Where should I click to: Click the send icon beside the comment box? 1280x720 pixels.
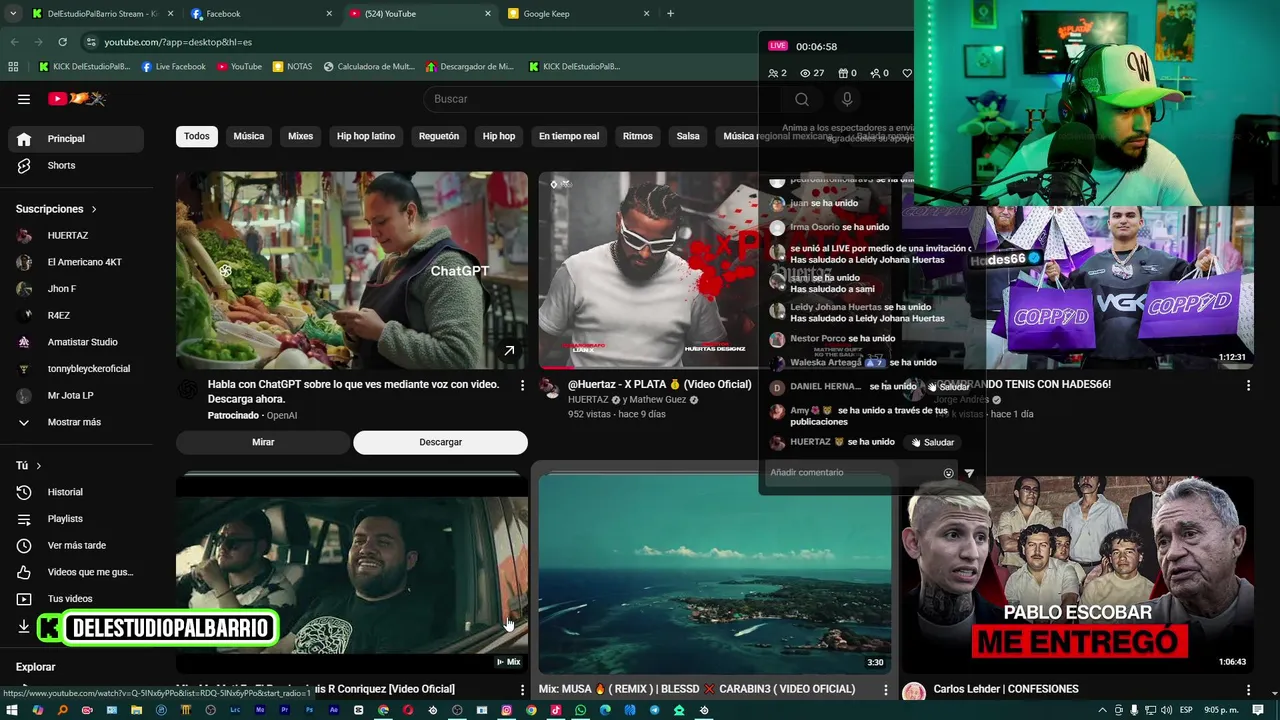coord(969,473)
